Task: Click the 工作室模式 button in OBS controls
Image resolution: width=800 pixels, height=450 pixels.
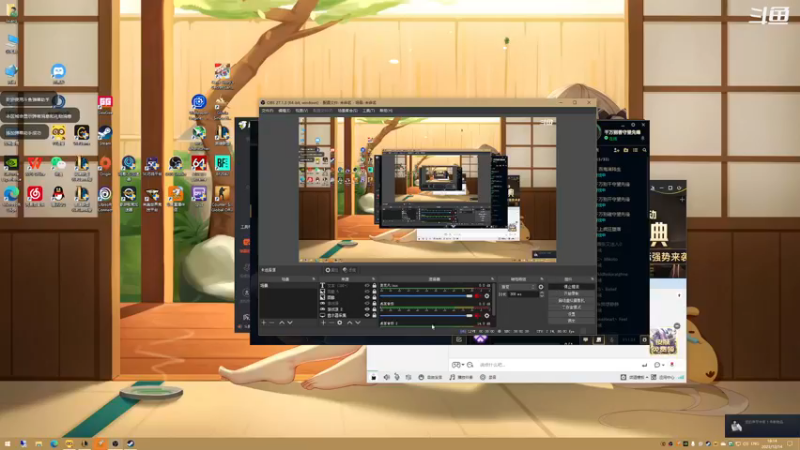Action: pos(571,307)
